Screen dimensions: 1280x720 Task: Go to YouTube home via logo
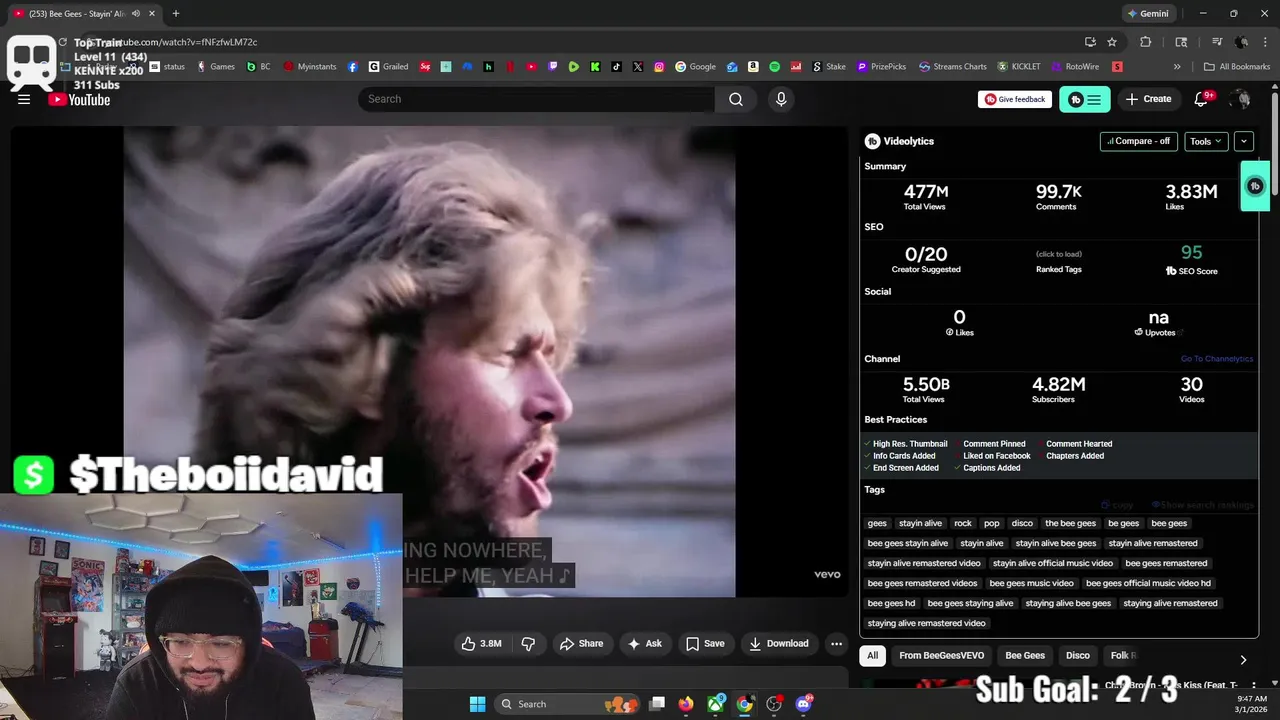(79, 99)
